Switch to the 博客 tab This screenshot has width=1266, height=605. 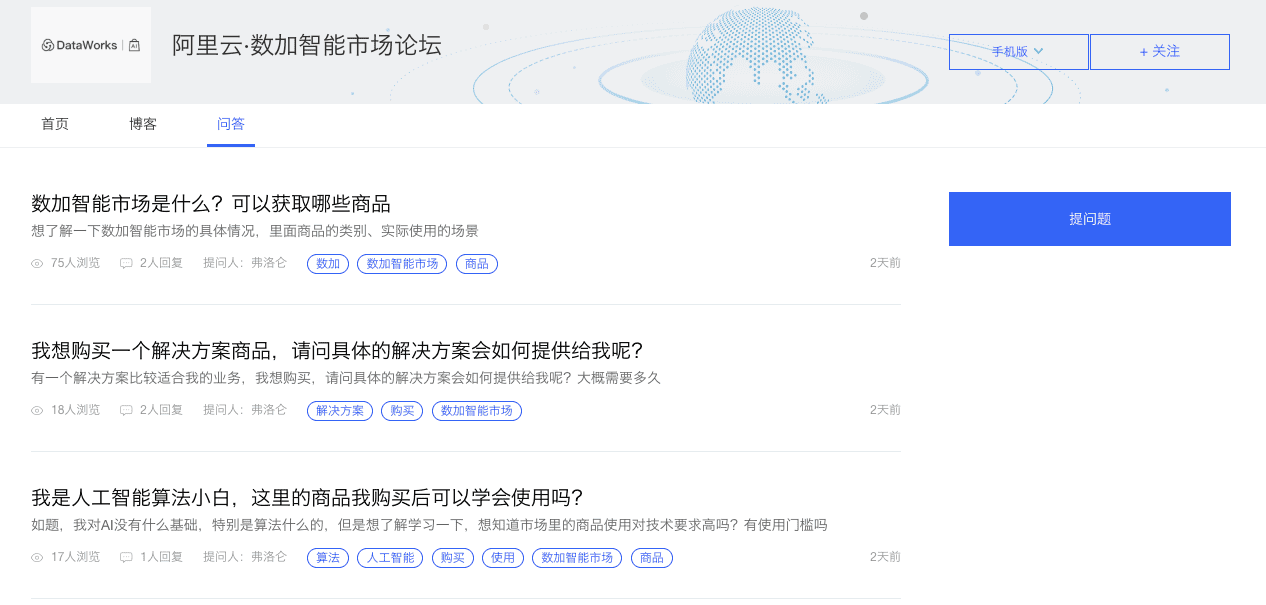(x=143, y=124)
